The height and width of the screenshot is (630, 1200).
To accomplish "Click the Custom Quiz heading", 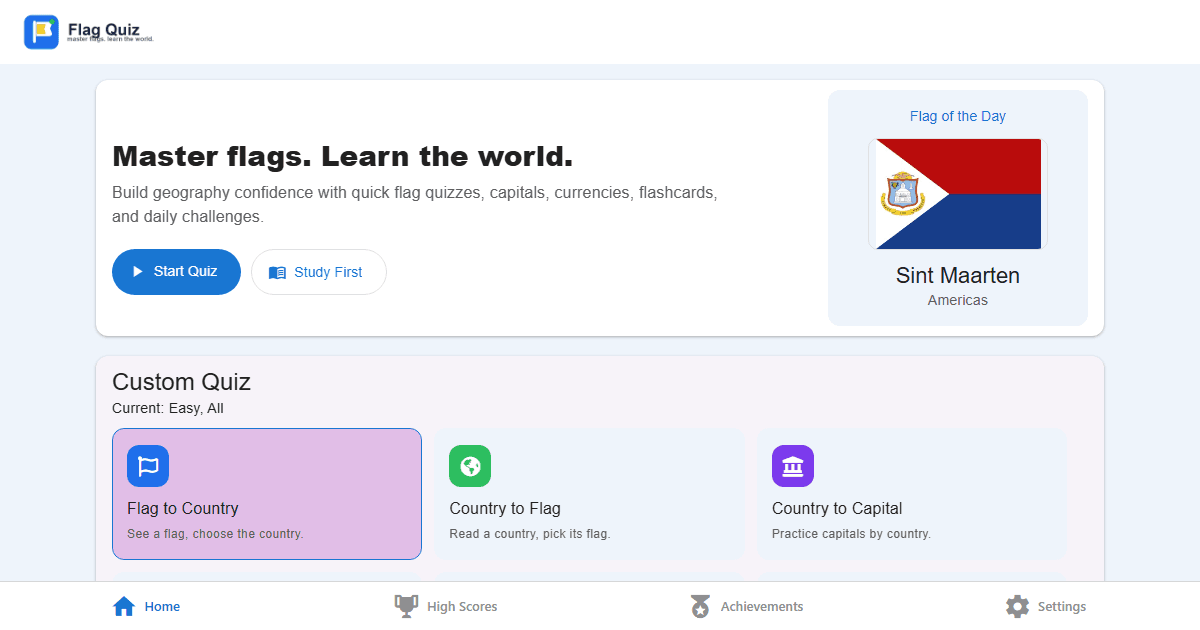I will coord(181,382).
